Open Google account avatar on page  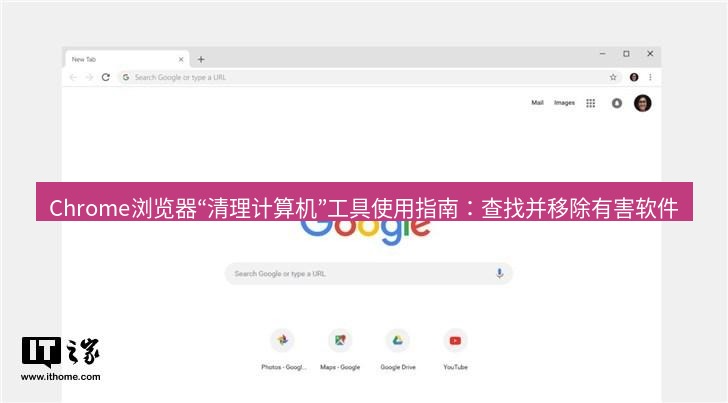pyautogui.click(x=643, y=103)
